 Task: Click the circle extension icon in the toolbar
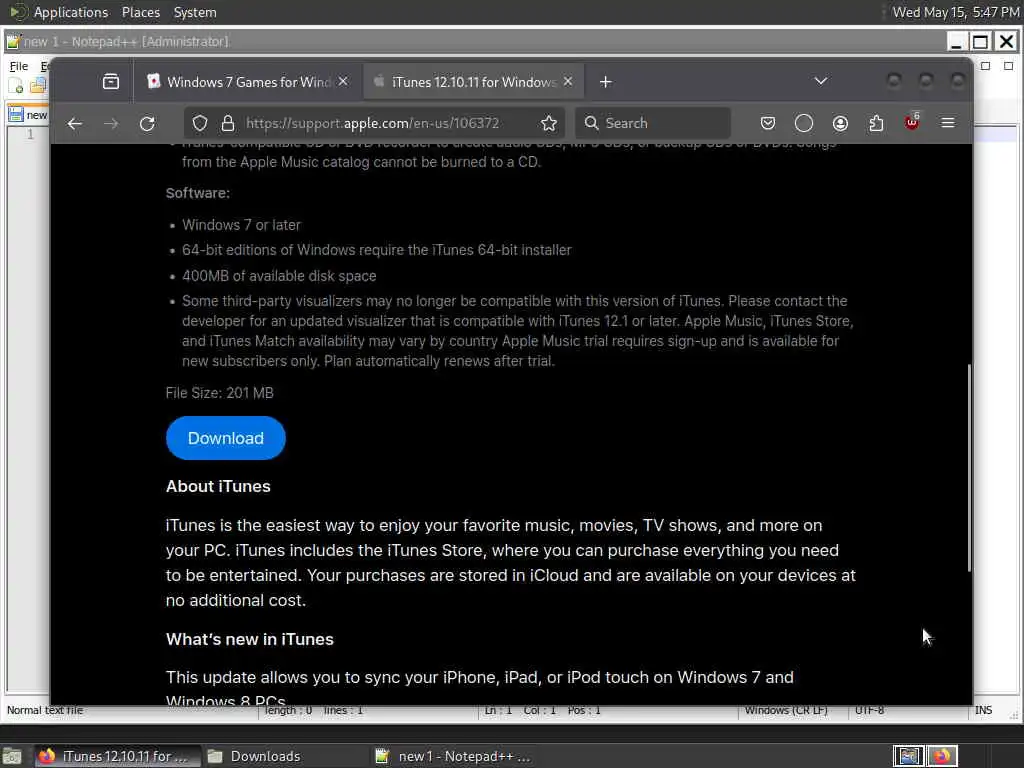click(804, 123)
